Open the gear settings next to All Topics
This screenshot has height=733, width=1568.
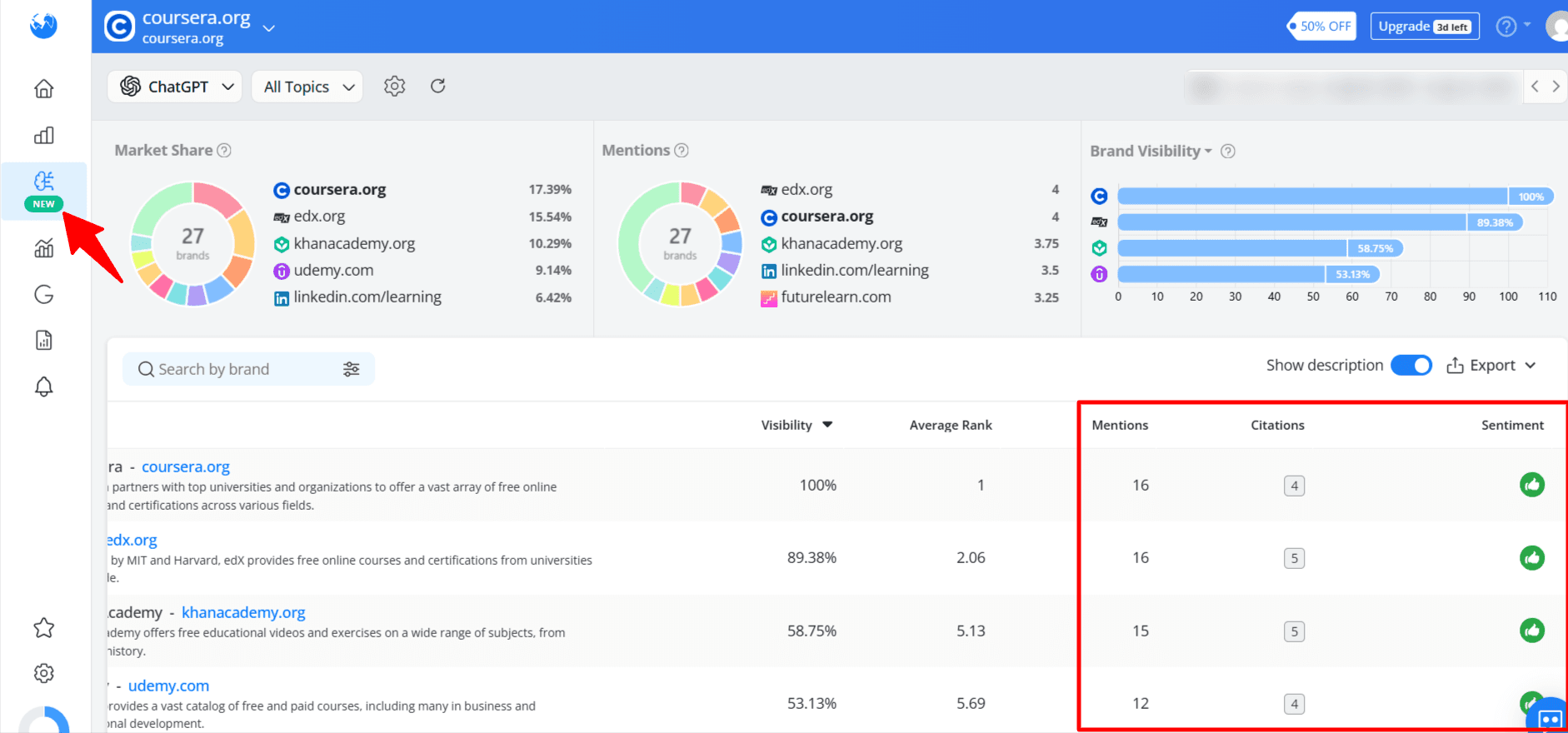394,86
